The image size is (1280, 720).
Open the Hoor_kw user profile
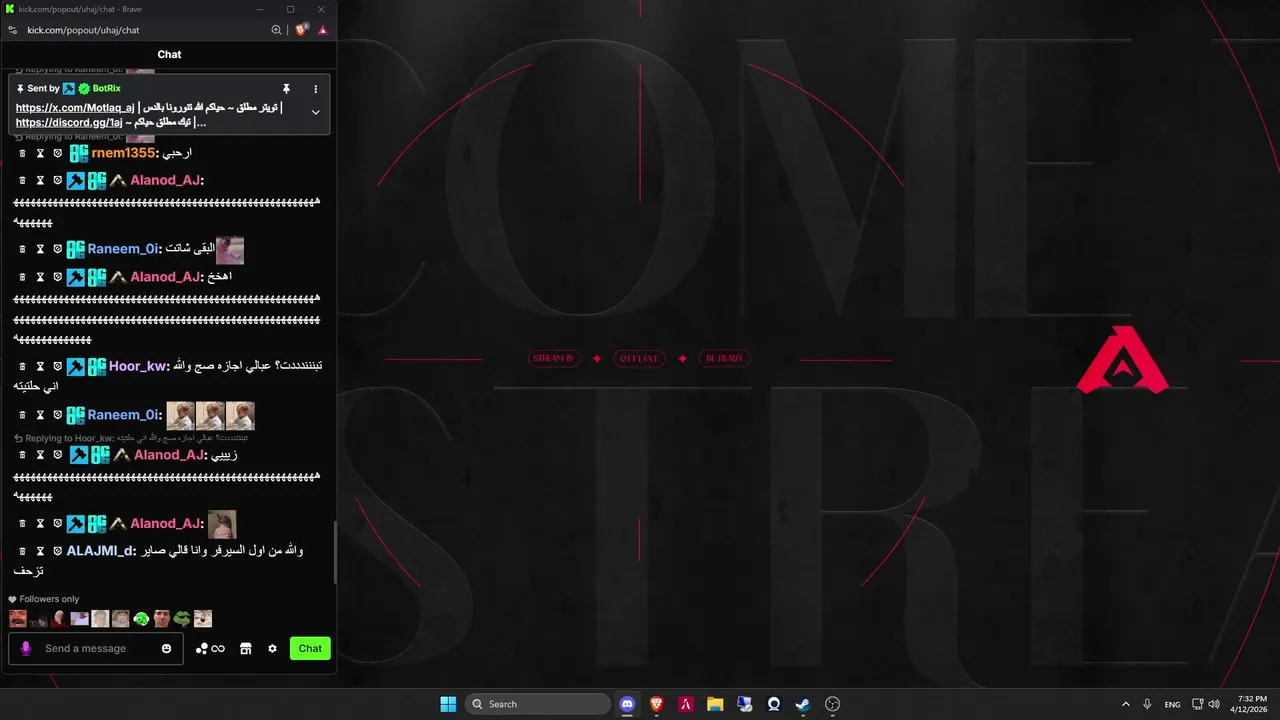coord(138,367)
